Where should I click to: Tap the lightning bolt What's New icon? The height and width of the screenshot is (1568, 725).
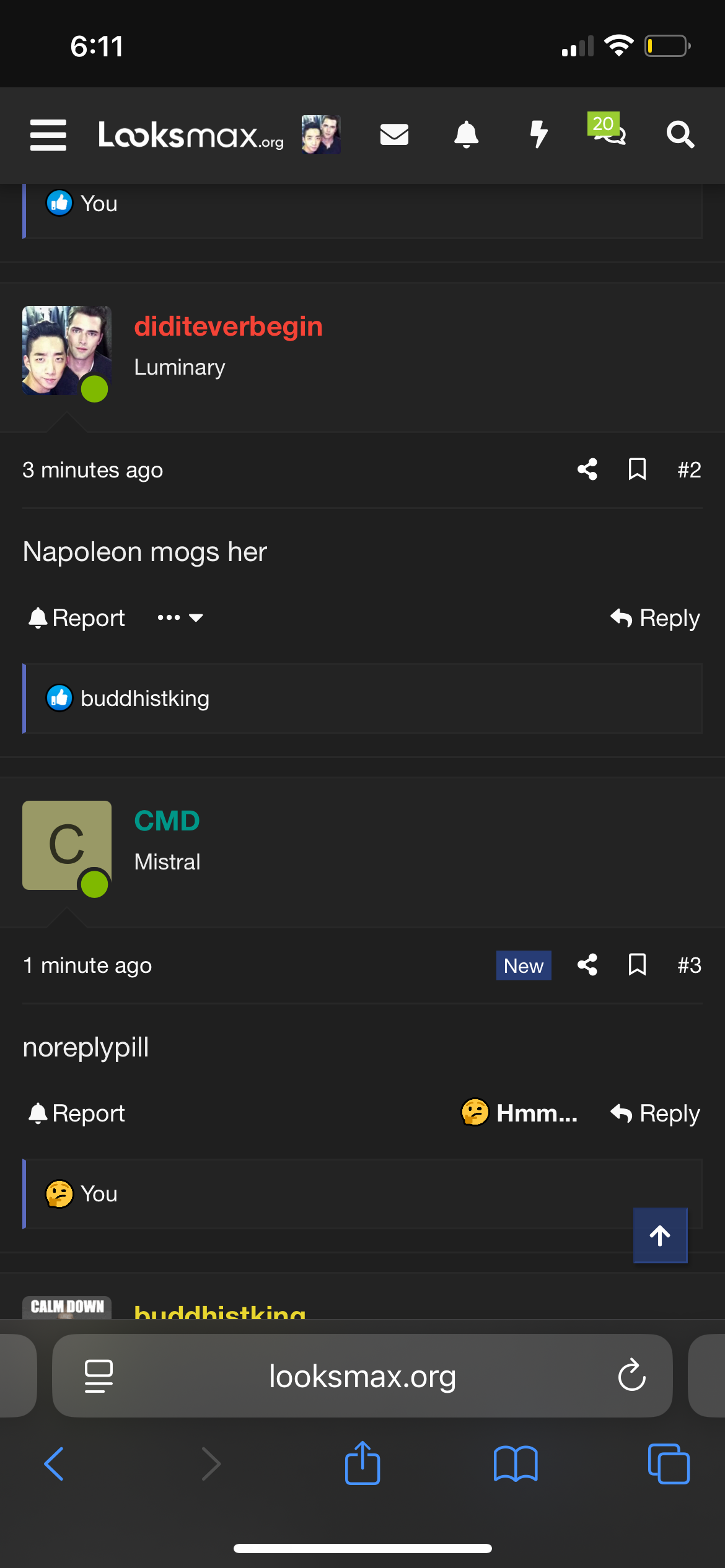point(539,134)
